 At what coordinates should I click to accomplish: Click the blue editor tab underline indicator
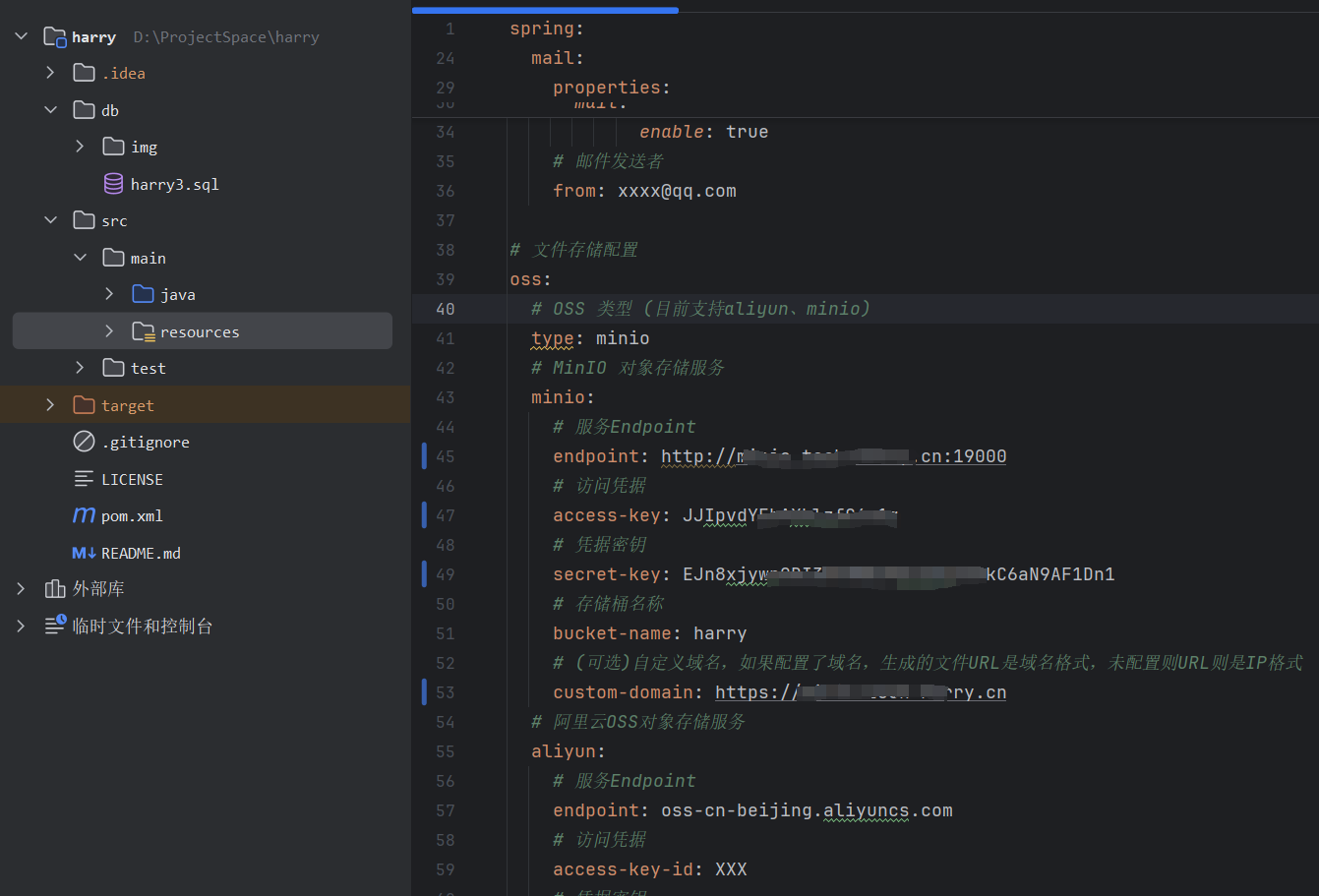click(x=545, y=10)
